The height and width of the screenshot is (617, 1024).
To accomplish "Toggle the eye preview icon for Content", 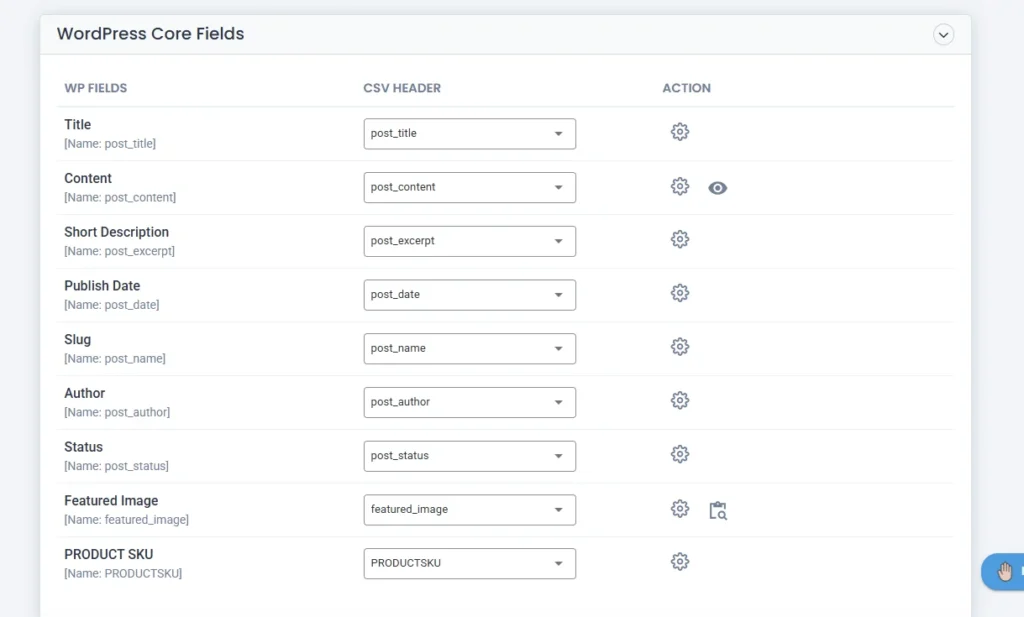I will tap(717, 188).
